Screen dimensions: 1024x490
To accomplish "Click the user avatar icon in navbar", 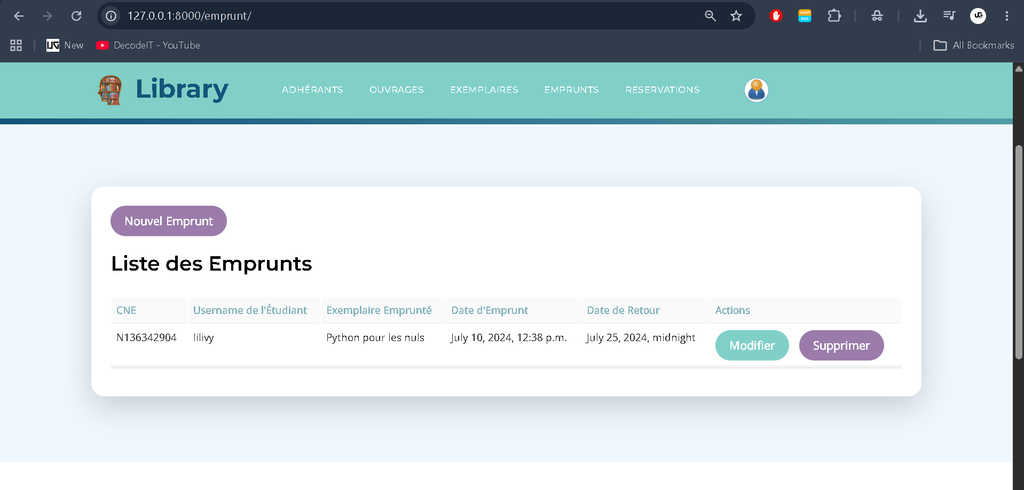I will pos(756,90).
